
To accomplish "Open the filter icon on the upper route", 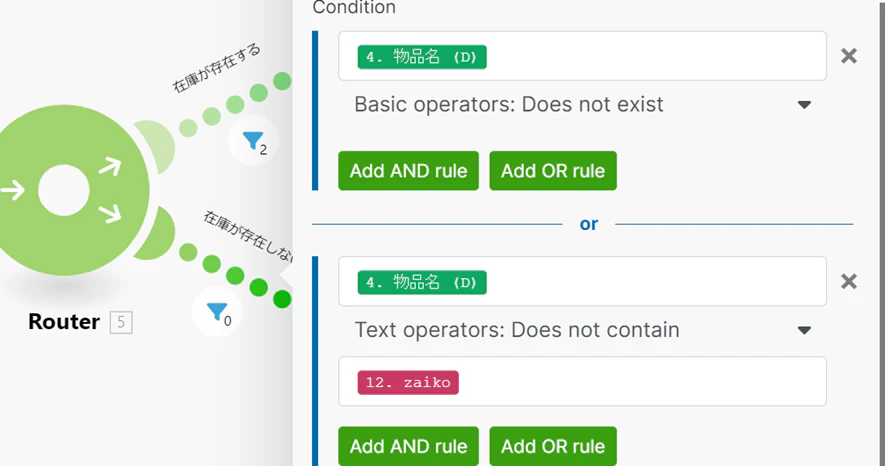I will pyautogui.click(x=253, y=140).
